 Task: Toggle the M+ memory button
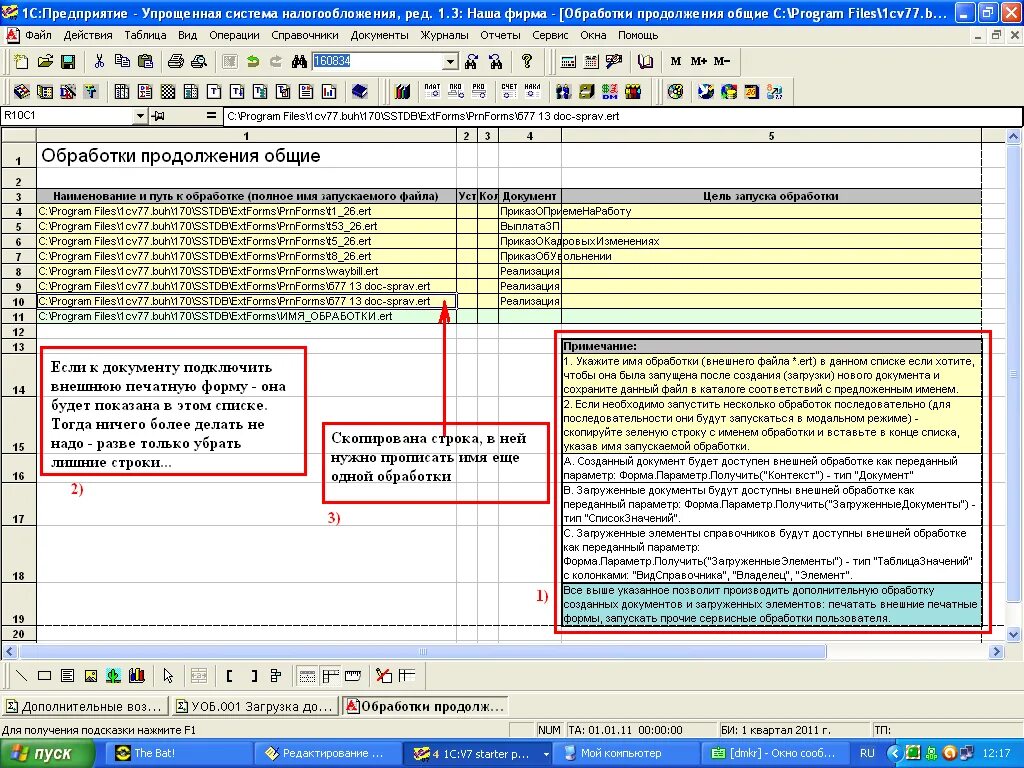[x=699, y=61]
